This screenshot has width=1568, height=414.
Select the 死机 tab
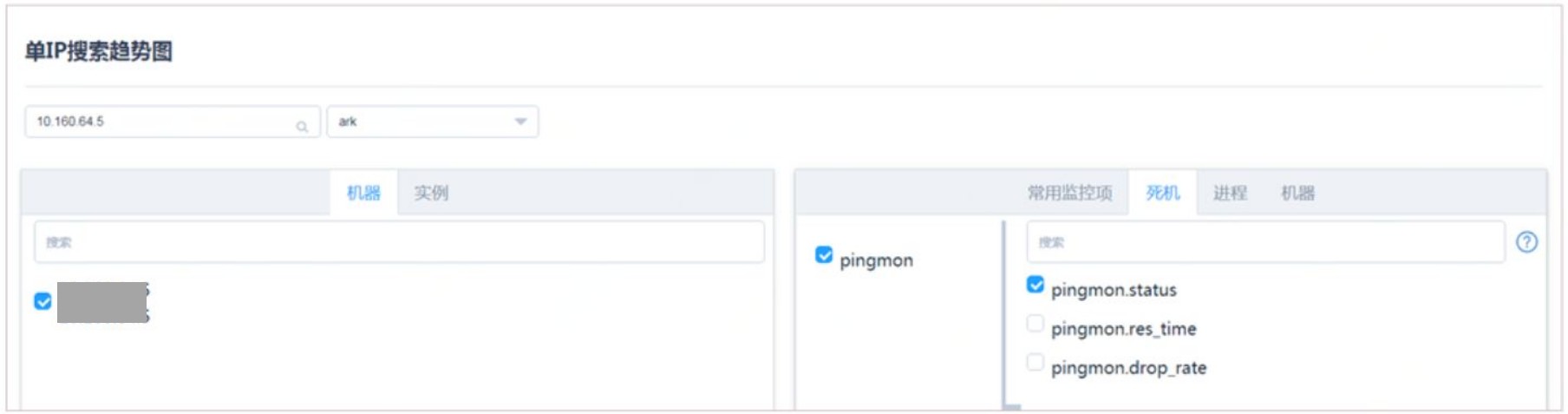click(1162, 193)
